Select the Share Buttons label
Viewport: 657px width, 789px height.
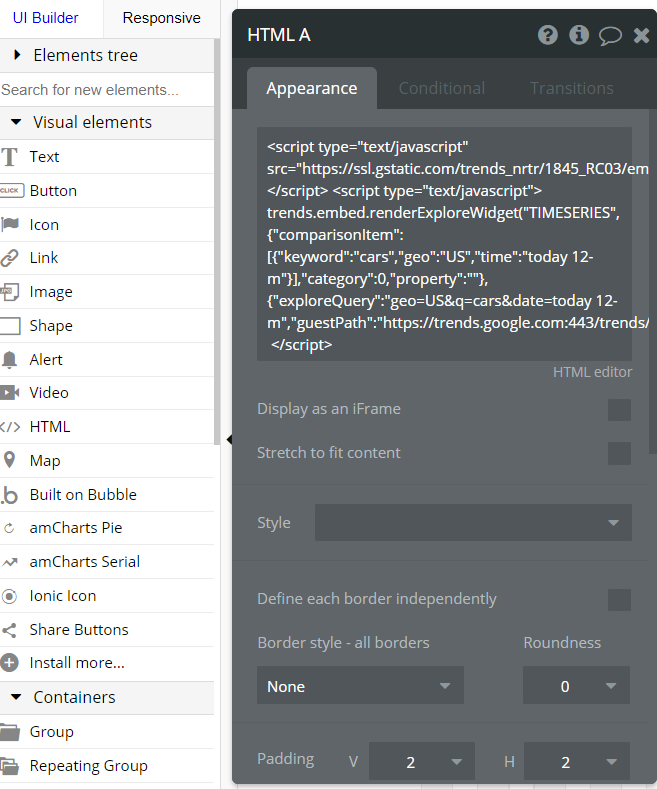[79, 630]
